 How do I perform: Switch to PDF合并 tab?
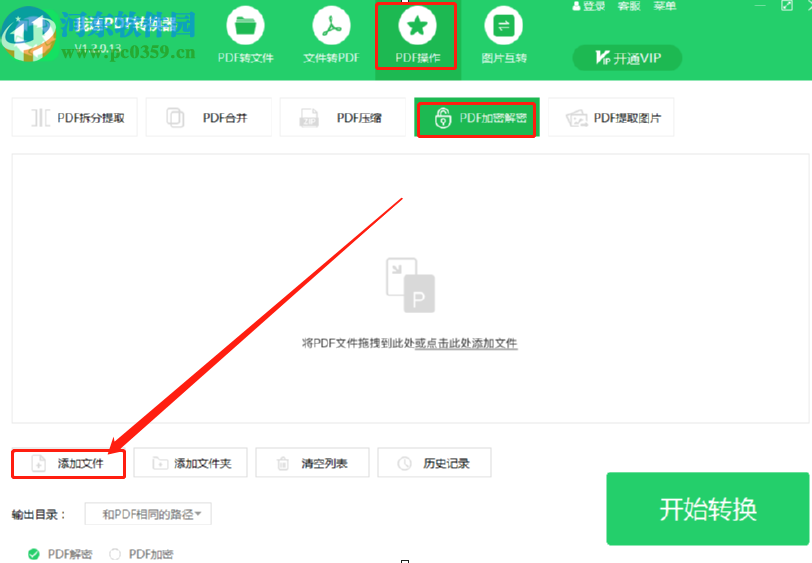point(209,118)
